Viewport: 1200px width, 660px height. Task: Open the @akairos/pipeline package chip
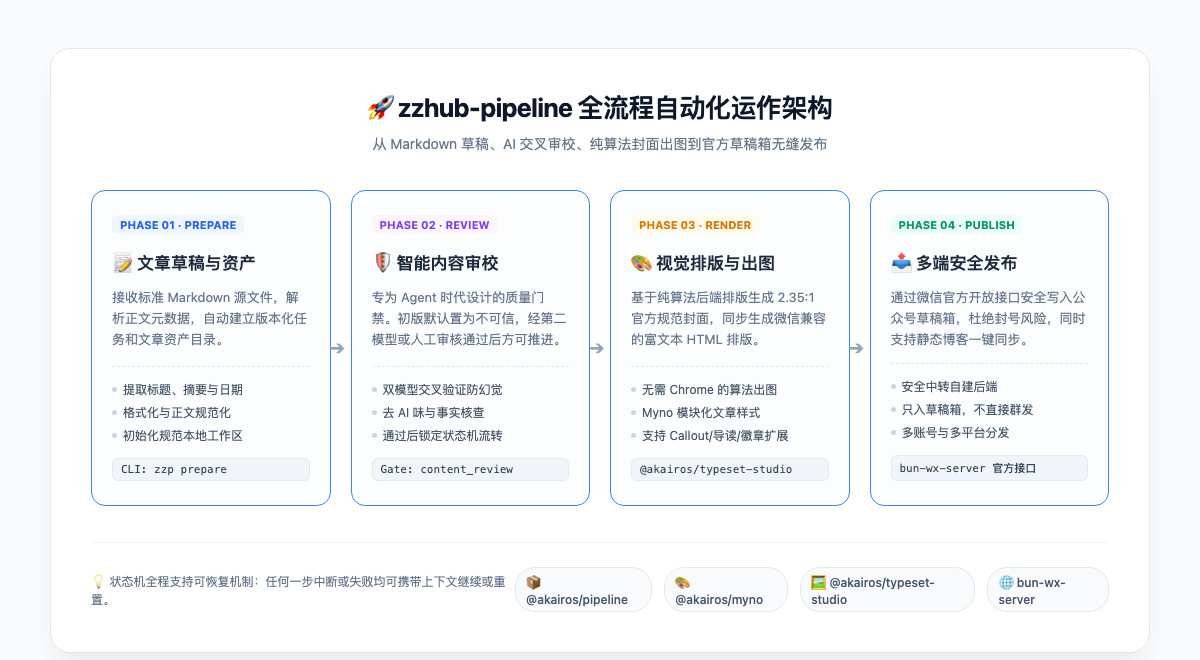[x=583, y=590]
